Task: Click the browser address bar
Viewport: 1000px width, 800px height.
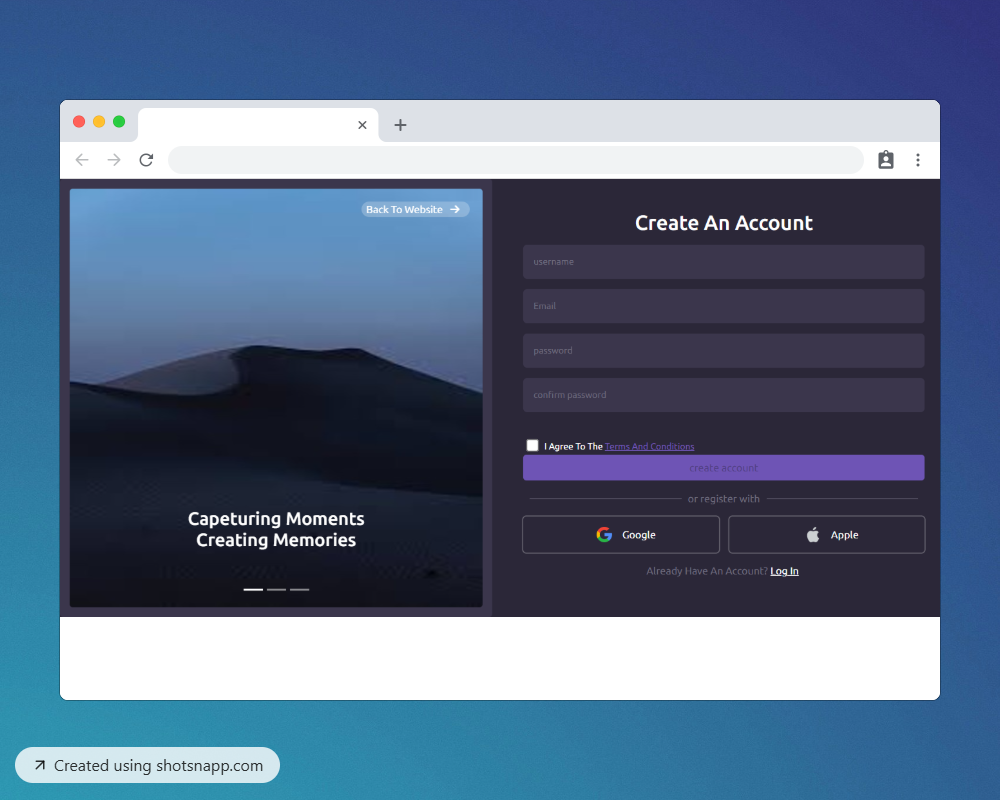Action: point(515,160)
